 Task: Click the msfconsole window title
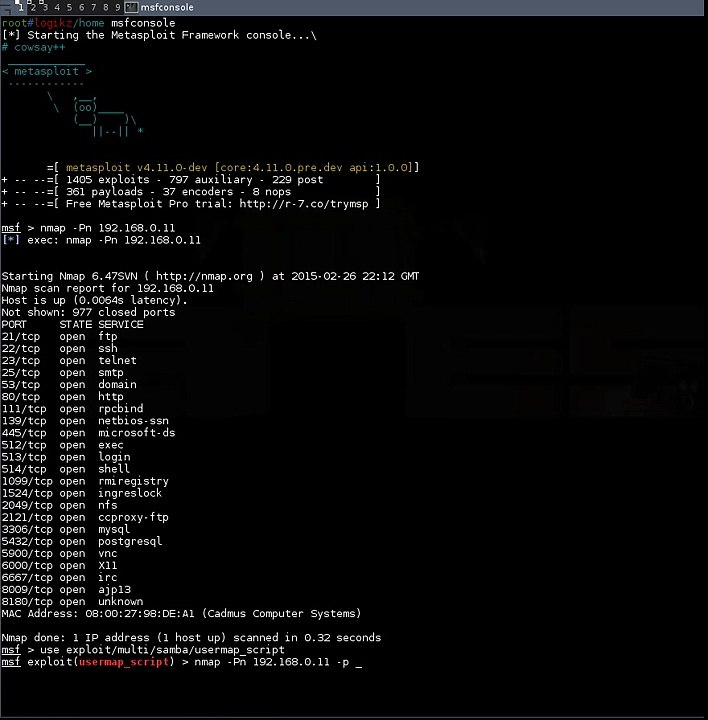click(x=167, y=7)
